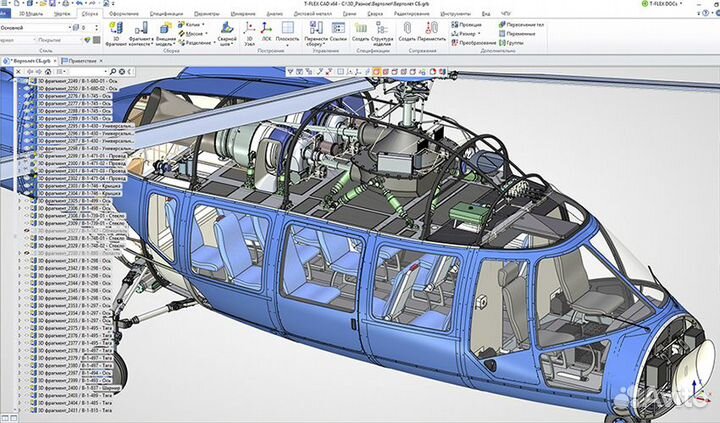
Task: Open the Размер dropdown arrow
Action: [479, 34]
